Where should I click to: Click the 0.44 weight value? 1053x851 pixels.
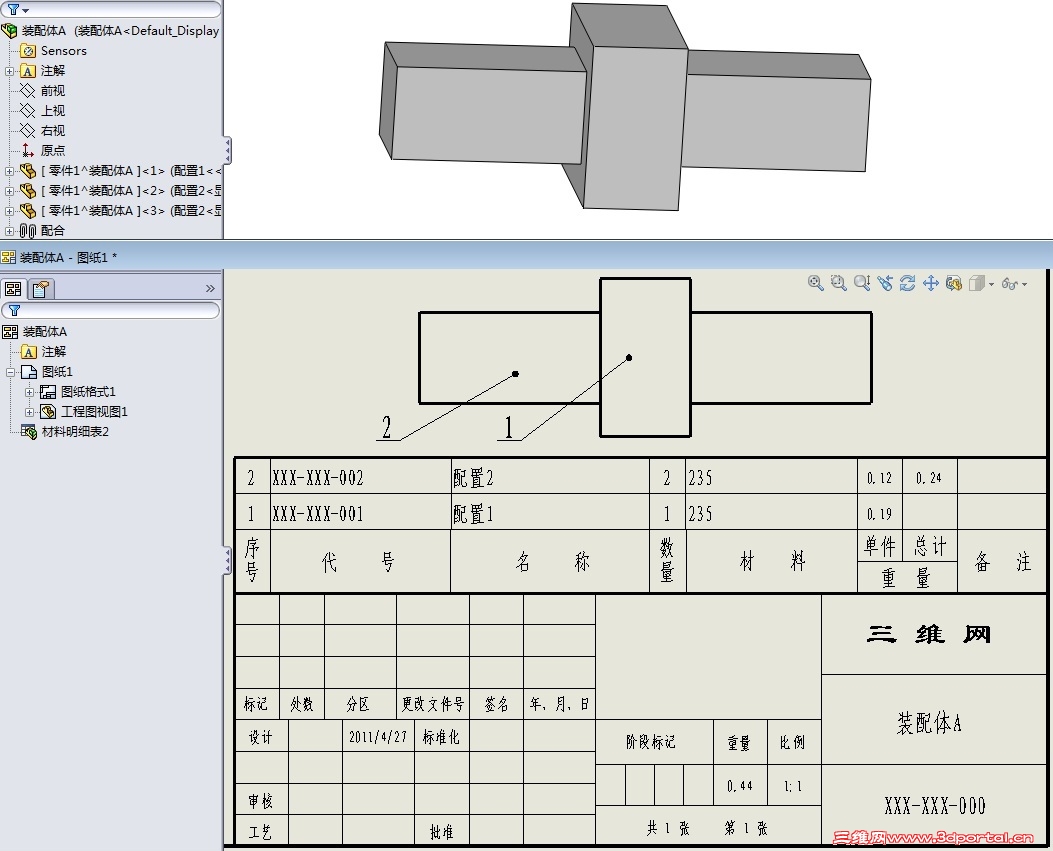(x=739, y=786)
